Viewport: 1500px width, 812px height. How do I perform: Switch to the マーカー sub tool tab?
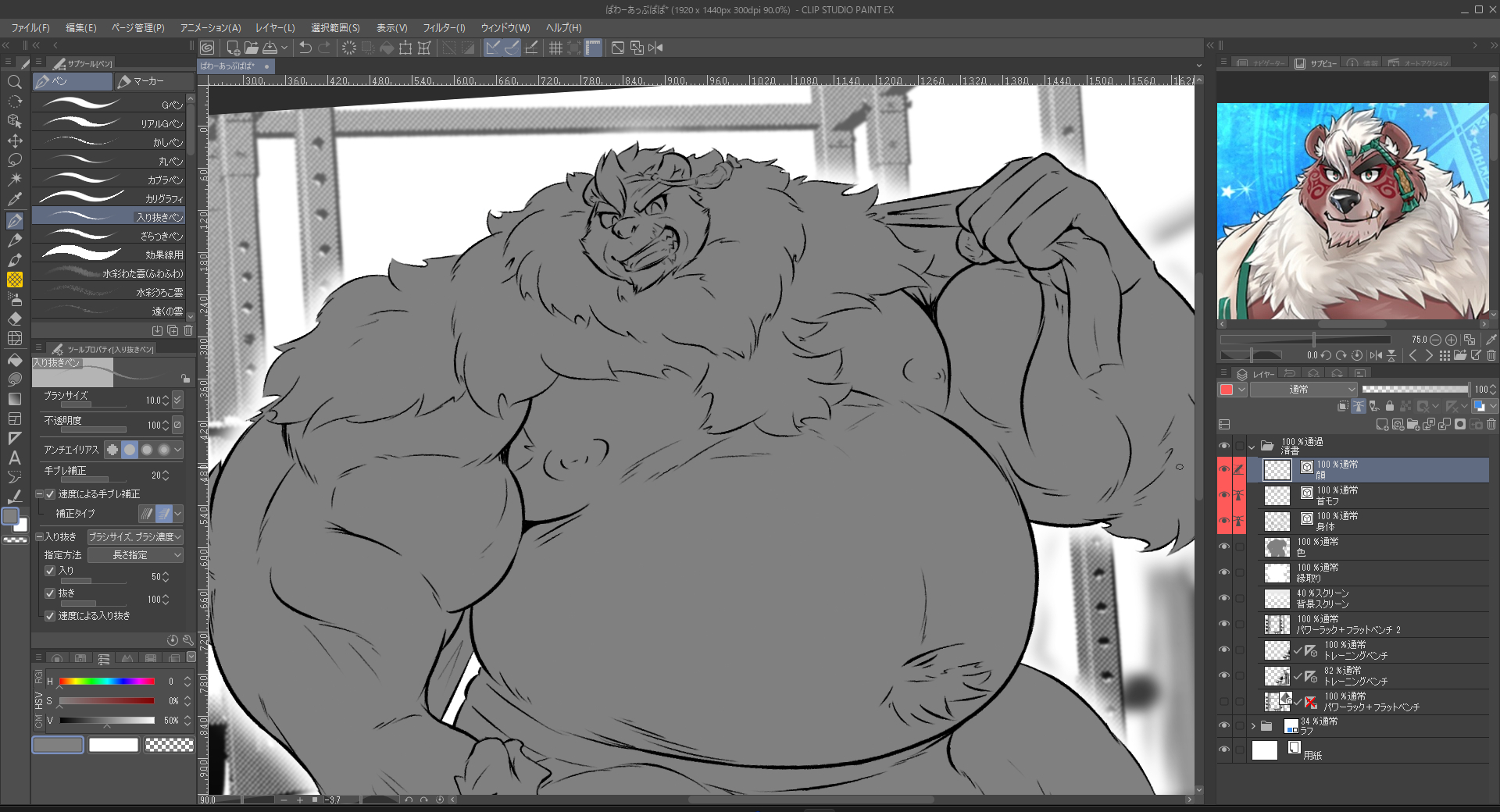(152, 81)
